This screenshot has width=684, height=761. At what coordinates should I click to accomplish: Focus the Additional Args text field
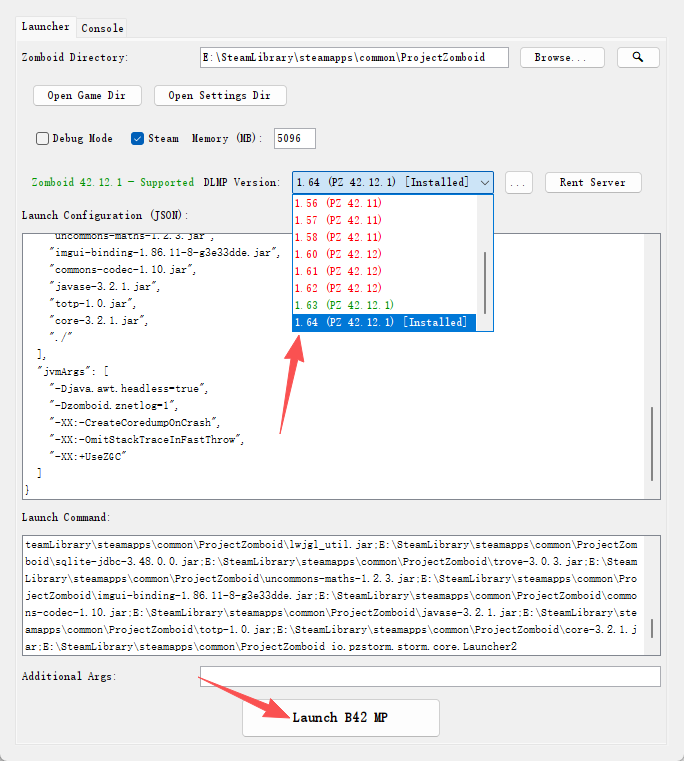(x=430, y=677)
